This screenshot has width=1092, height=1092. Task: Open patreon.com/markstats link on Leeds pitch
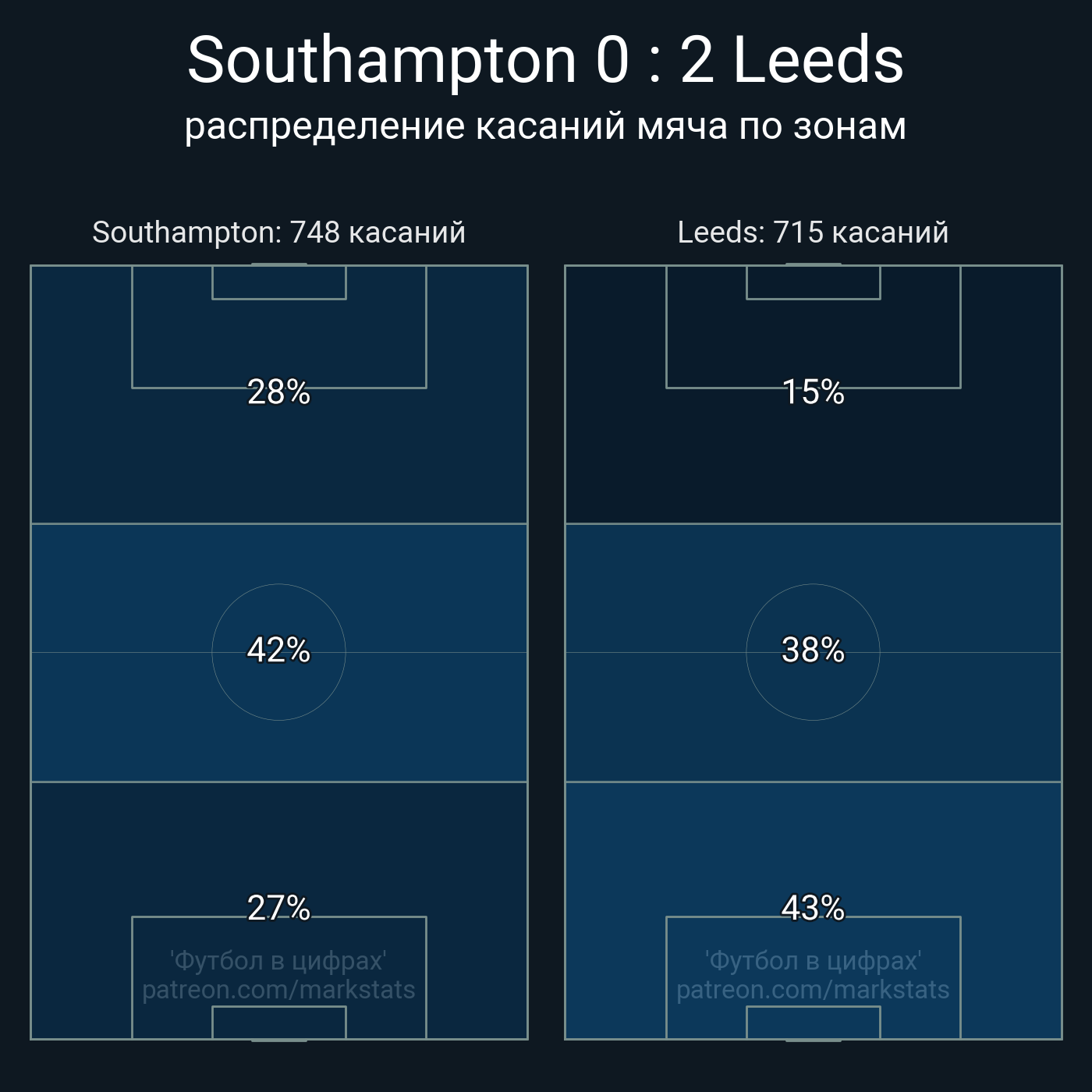point(813,990)
